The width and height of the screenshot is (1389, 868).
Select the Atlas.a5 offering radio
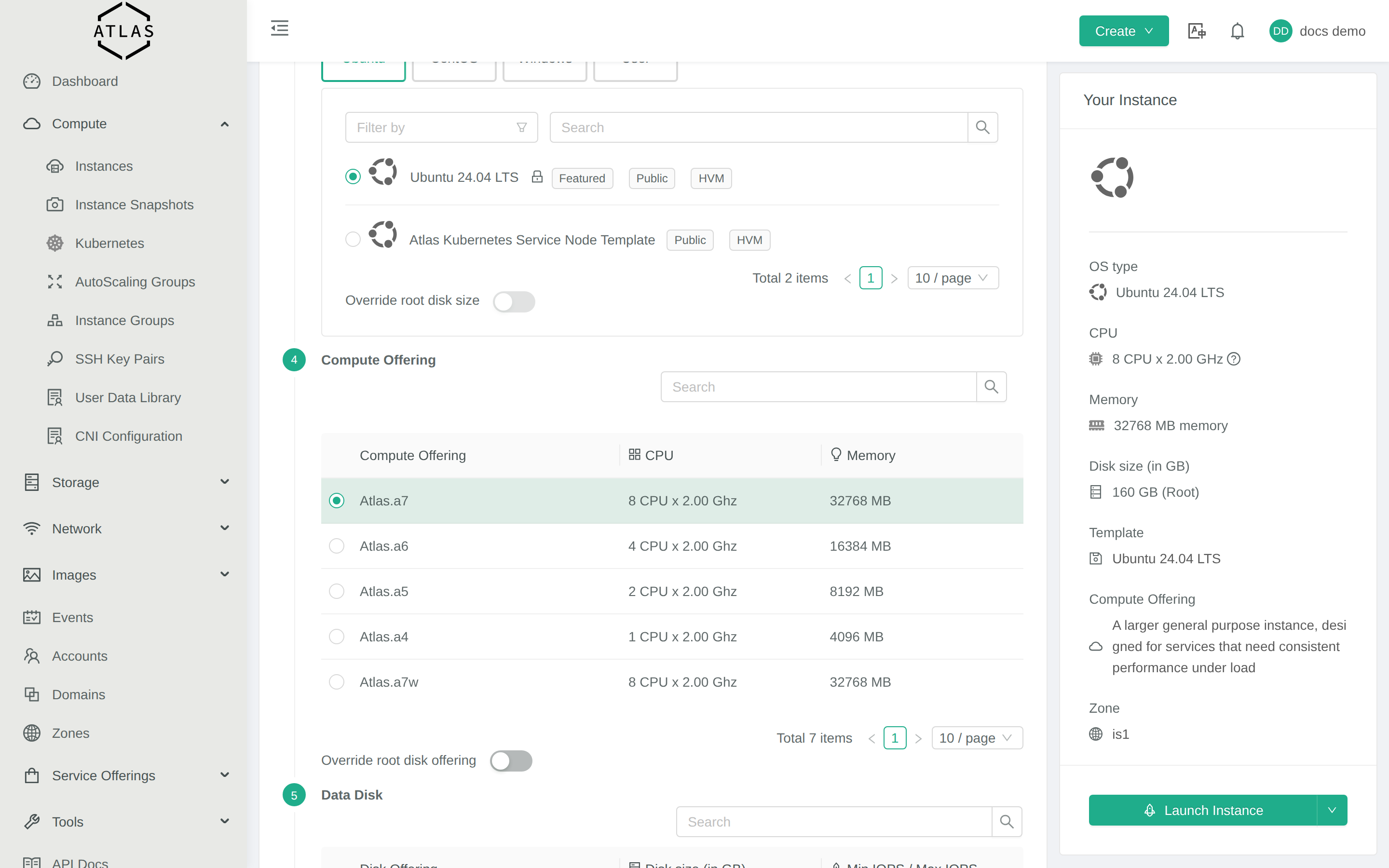point(337,591)
